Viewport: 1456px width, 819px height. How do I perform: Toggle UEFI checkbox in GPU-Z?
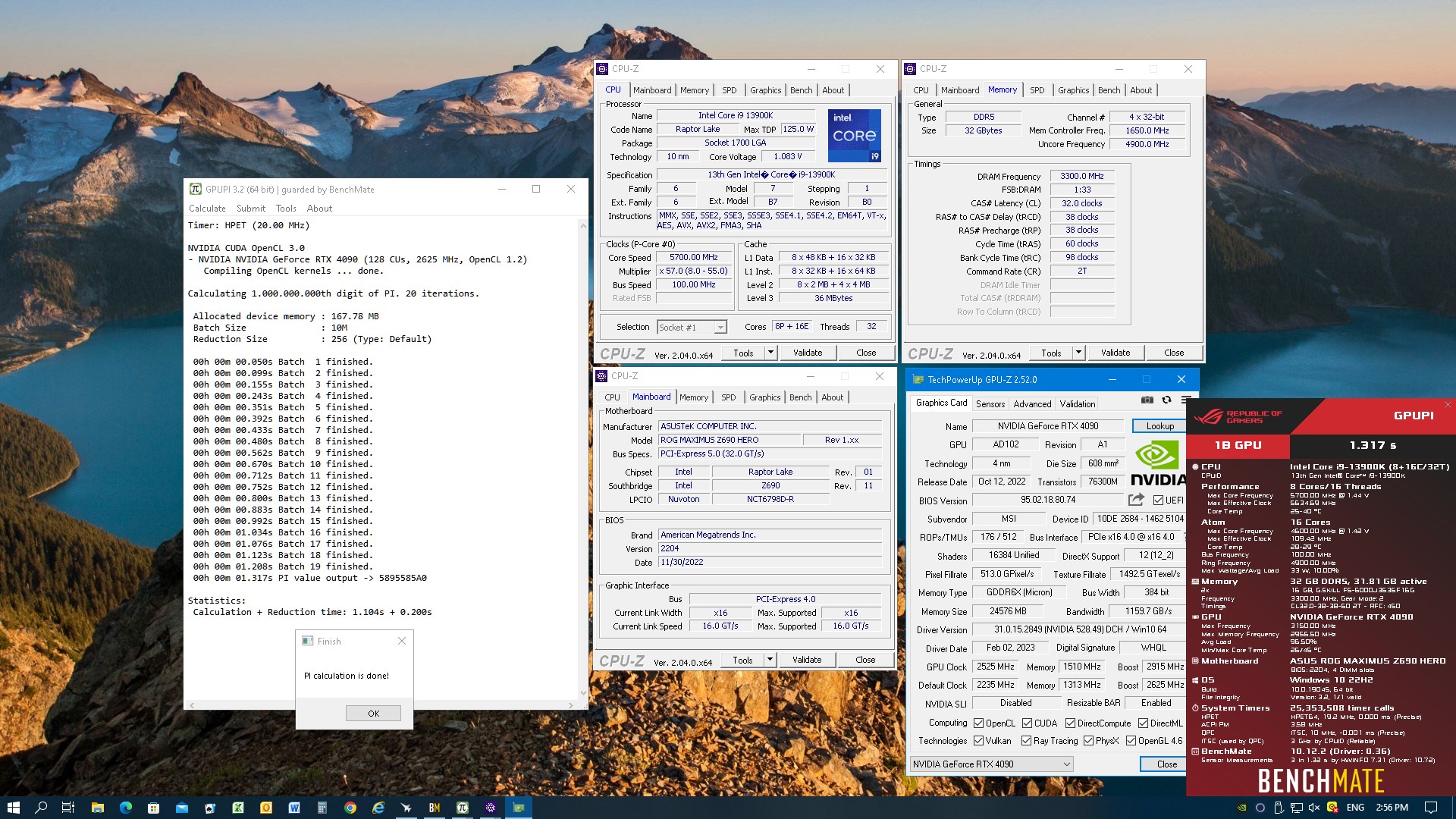(1158, 500)
